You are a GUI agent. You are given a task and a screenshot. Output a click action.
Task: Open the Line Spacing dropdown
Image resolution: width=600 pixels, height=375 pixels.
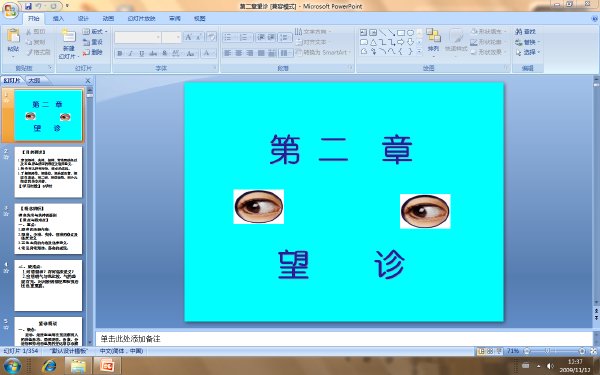coord(285,37)
